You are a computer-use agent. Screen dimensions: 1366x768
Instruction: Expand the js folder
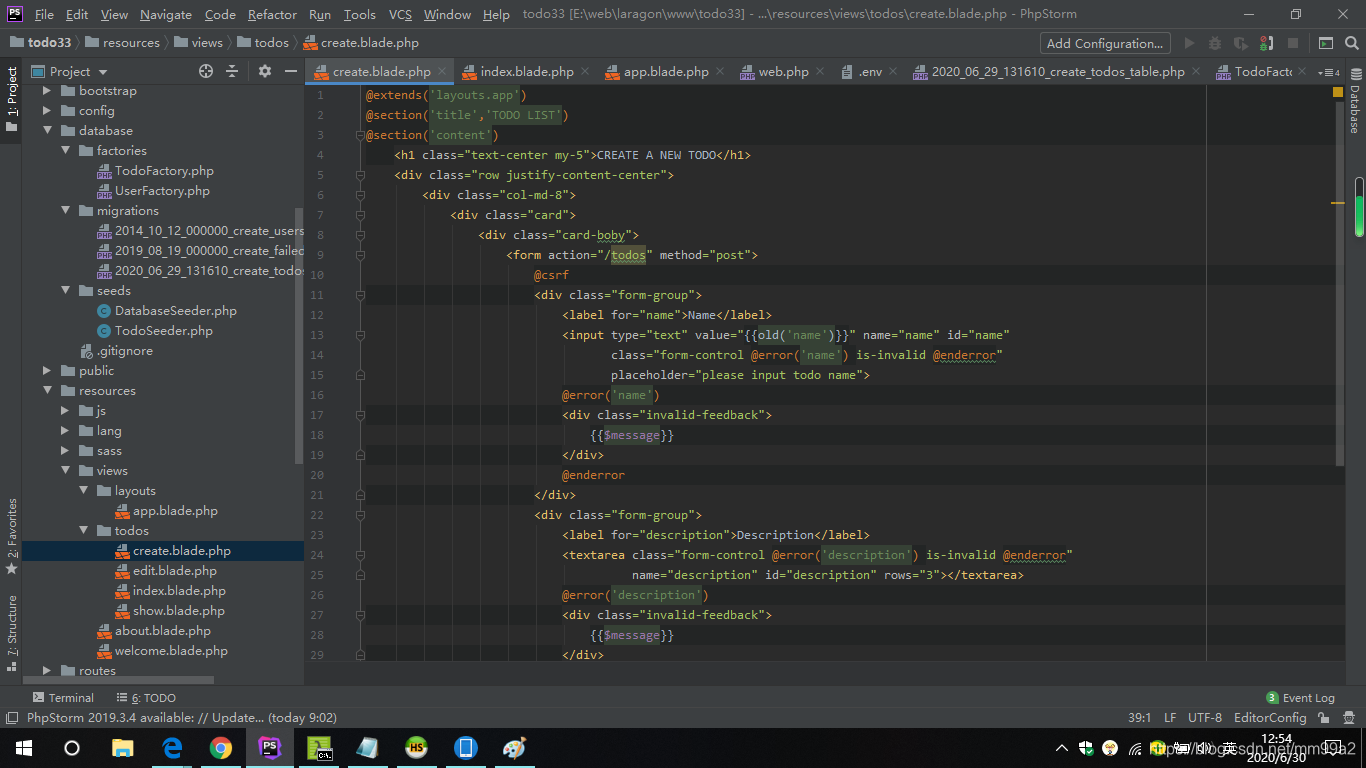65,411
